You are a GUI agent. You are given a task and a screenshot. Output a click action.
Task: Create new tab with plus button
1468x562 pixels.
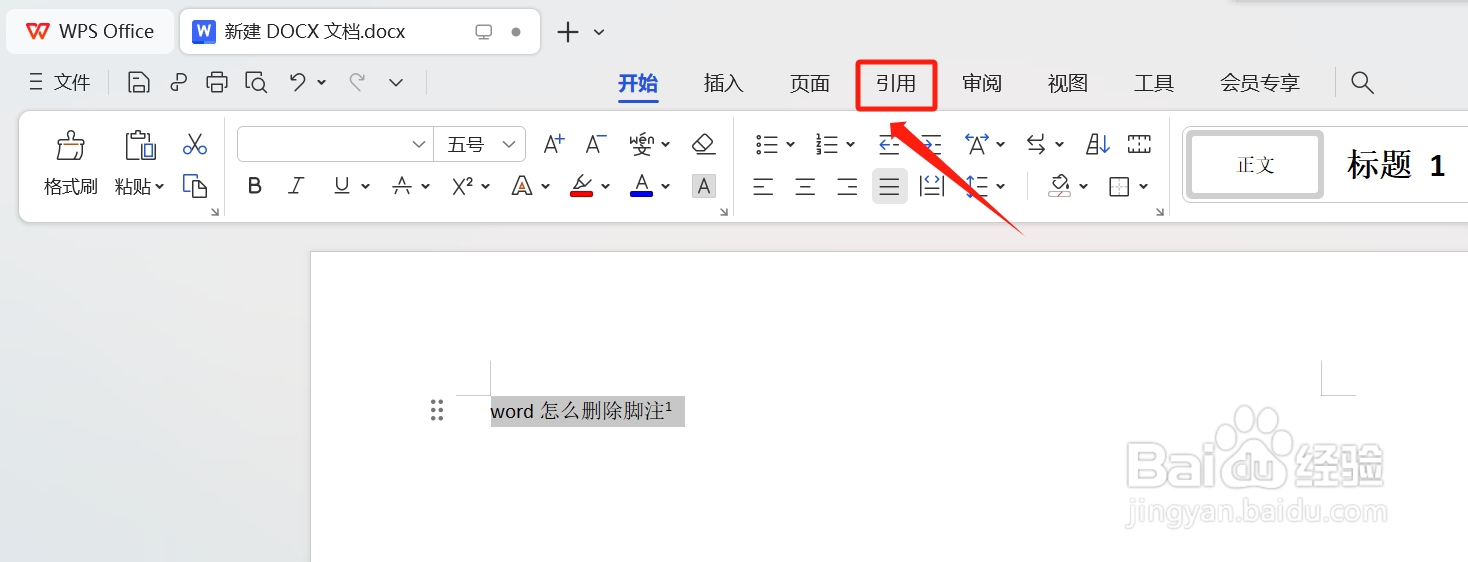click(568, 32)
